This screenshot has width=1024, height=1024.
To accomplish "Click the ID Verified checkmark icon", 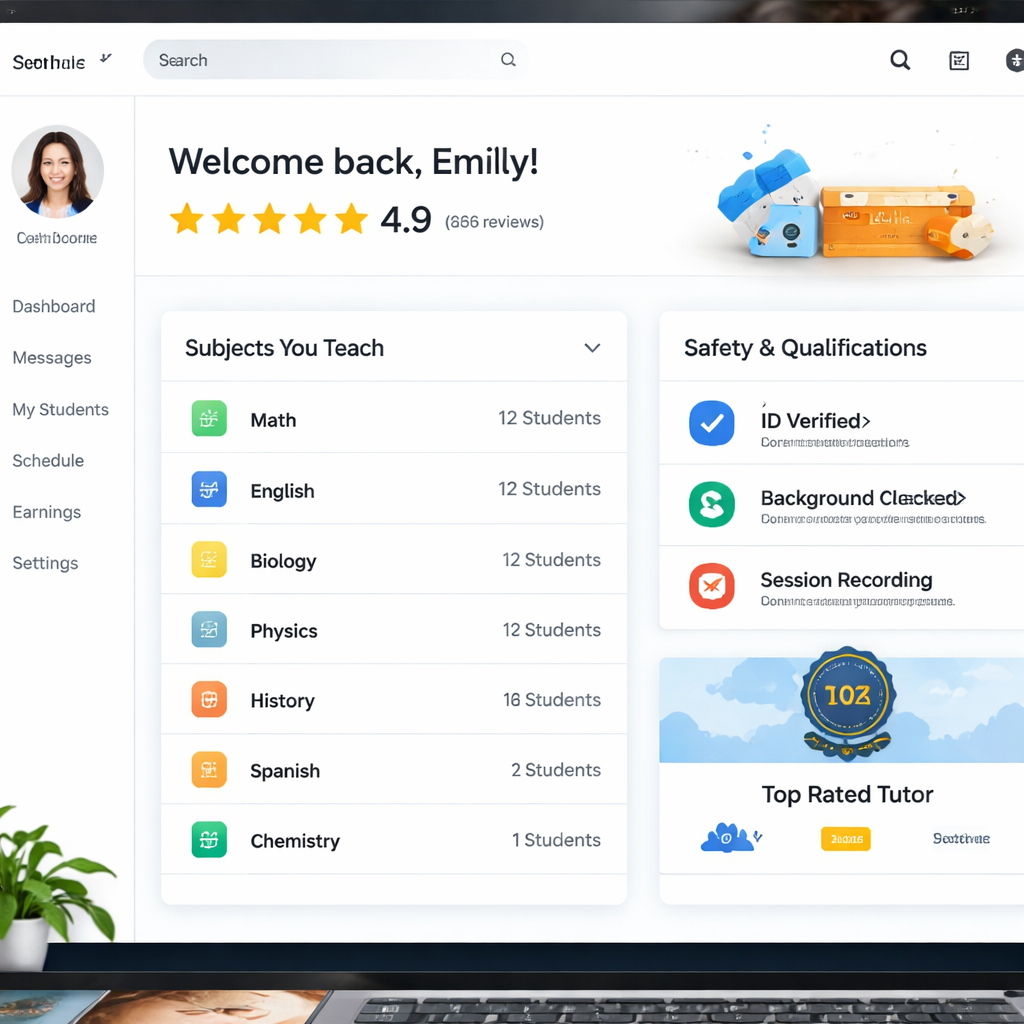I will 711,424.
